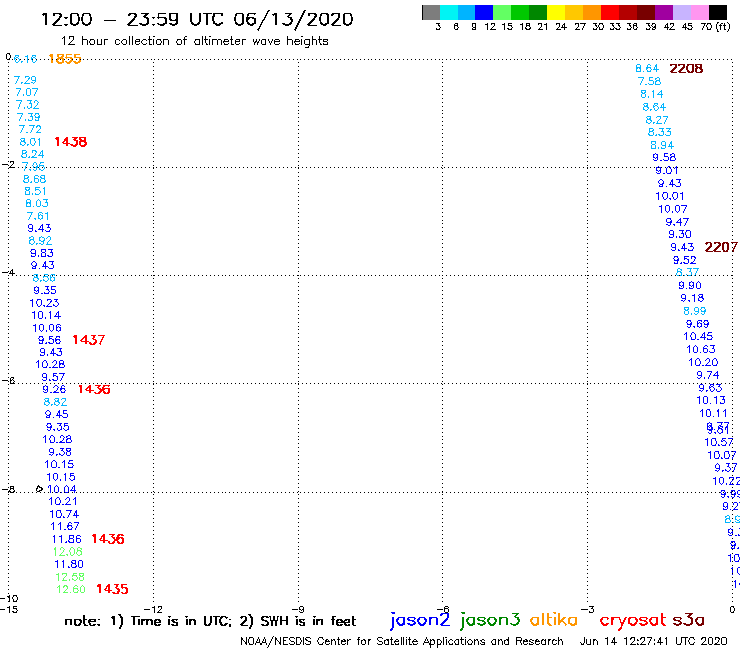This screenshot has height=650, width=740.
Task: Select the light green 15 ft swatch
Action: [502, 12]
